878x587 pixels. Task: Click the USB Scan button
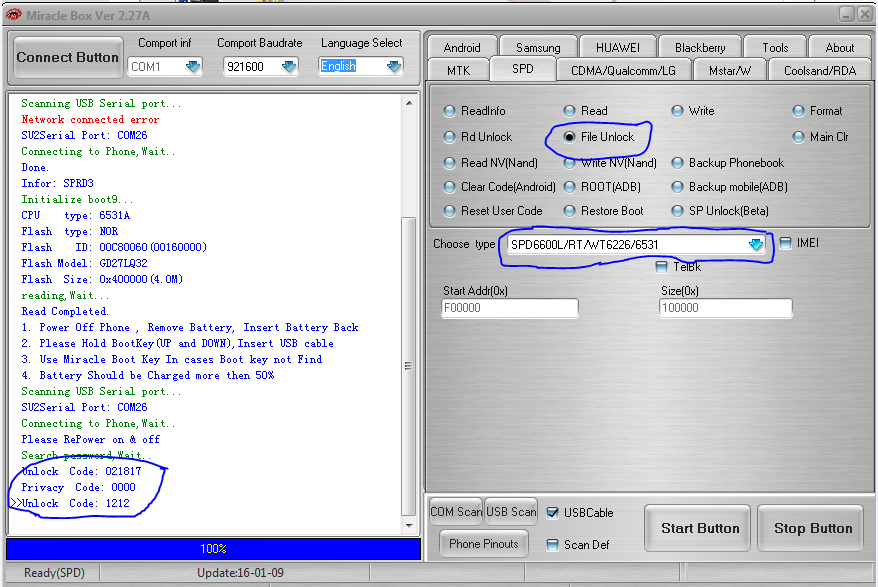pos(511,511)
